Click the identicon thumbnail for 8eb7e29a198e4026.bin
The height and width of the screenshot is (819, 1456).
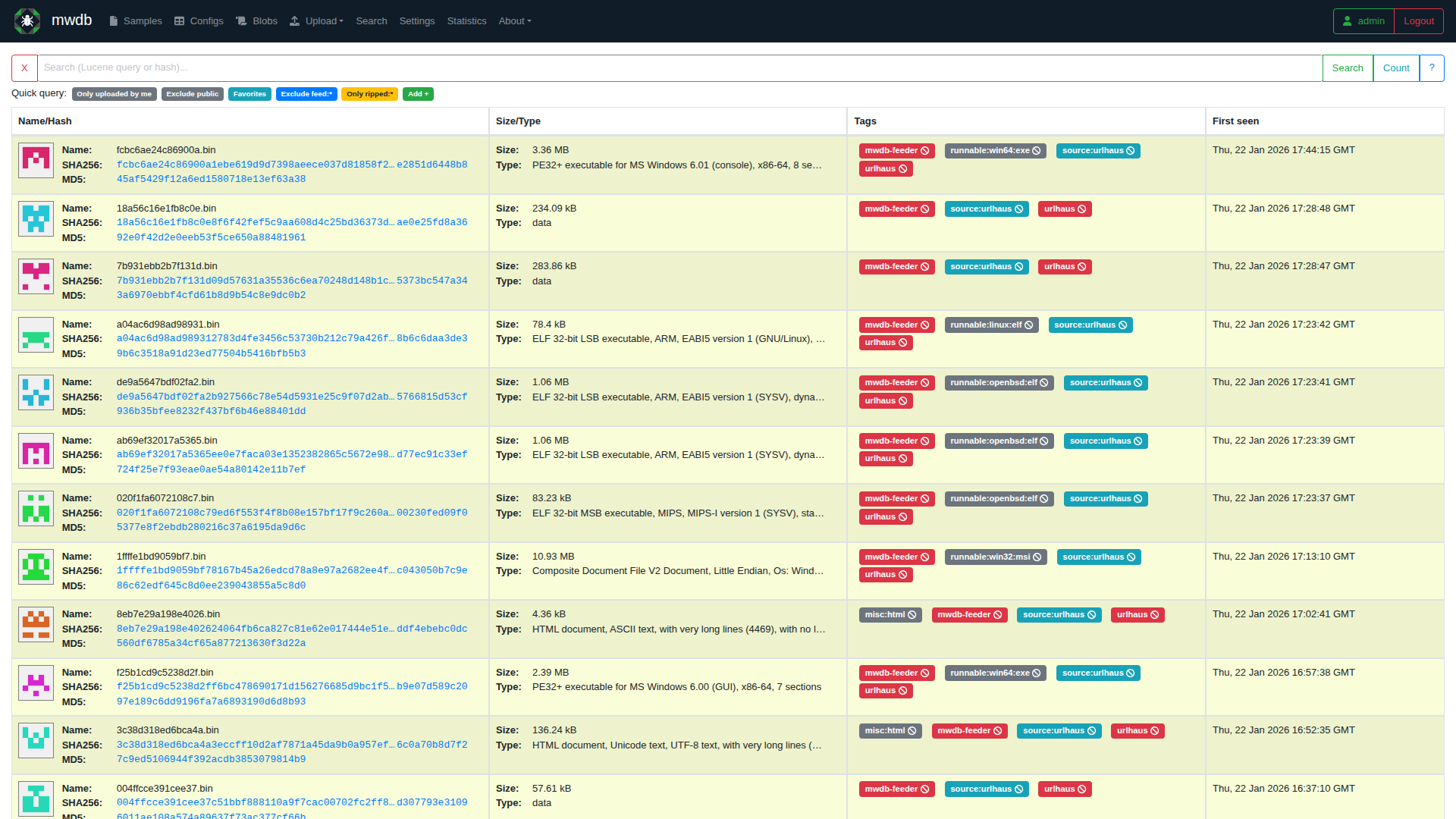point(35,626)
